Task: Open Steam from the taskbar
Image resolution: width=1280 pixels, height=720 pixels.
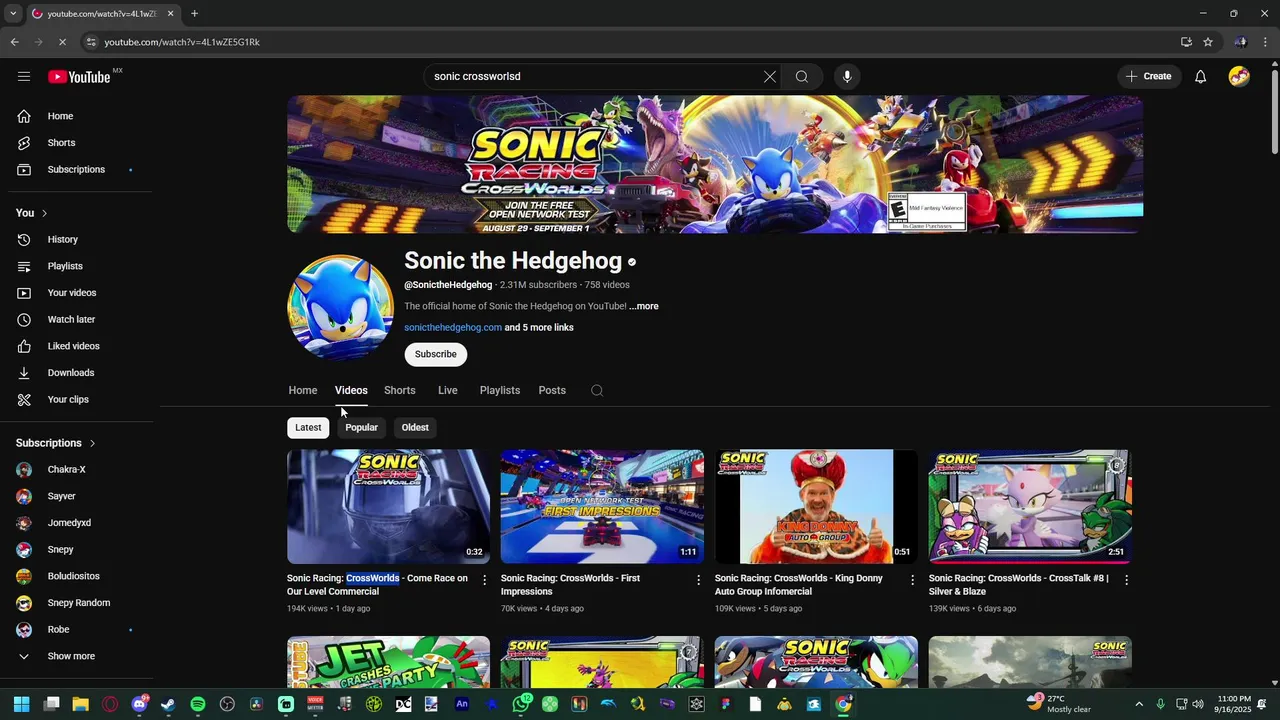Action: pos(168,704)
